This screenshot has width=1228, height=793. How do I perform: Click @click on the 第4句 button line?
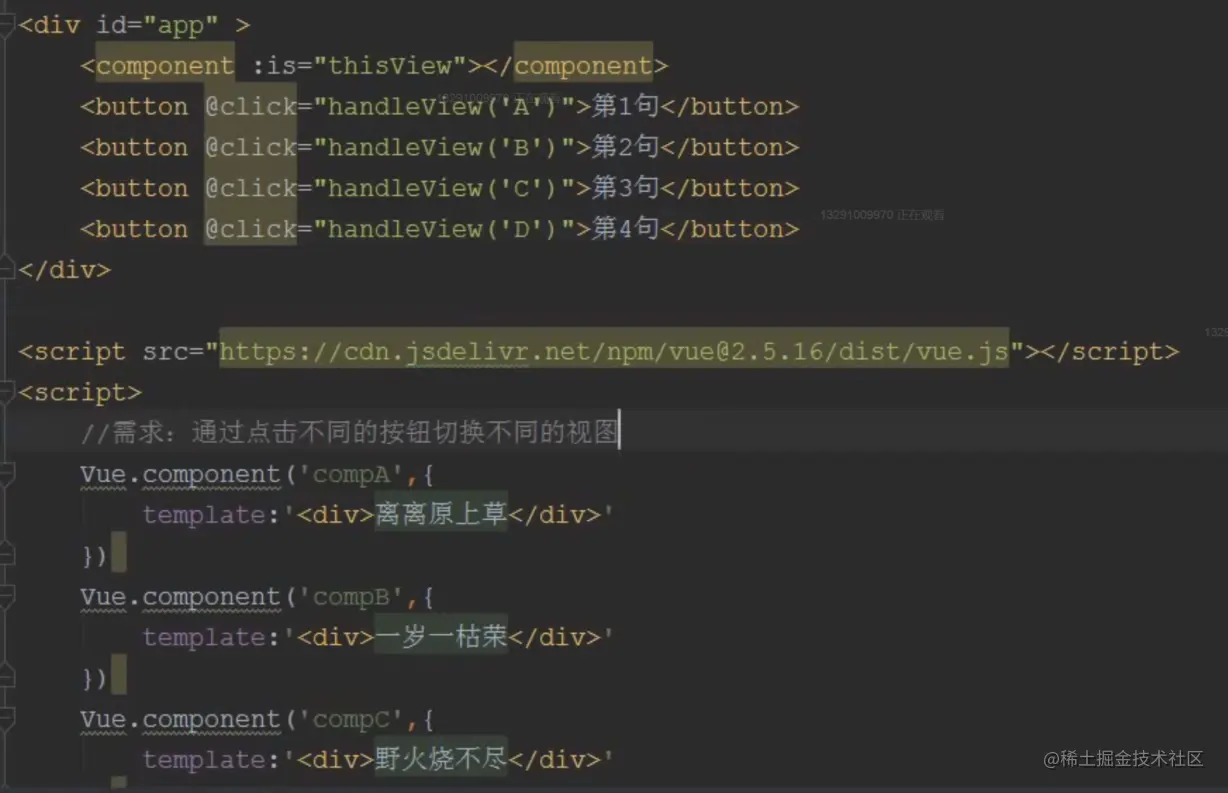251,230
